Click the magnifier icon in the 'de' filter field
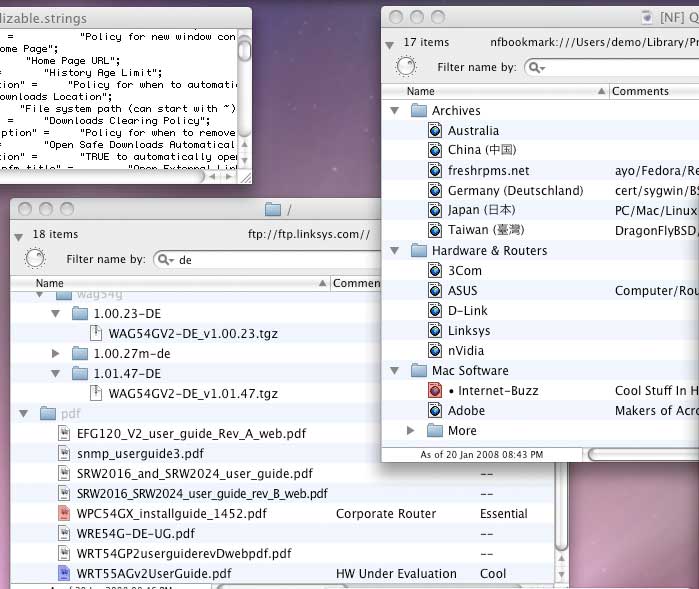699x589 pixels. [x=165, y=260]
